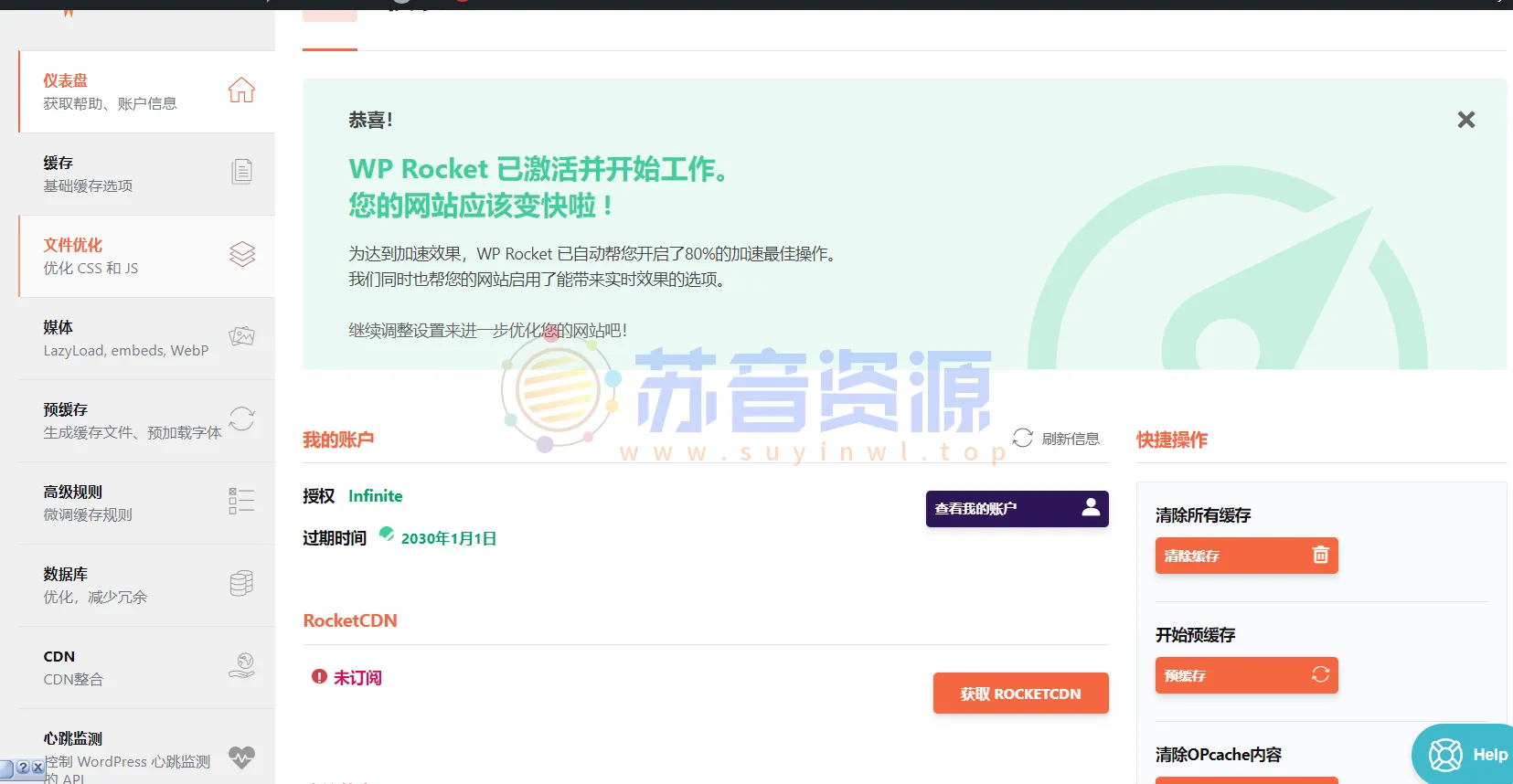The image size is (1513, 784).
Task: Click the photo icon beside 媒体
Action: point(241,336)
